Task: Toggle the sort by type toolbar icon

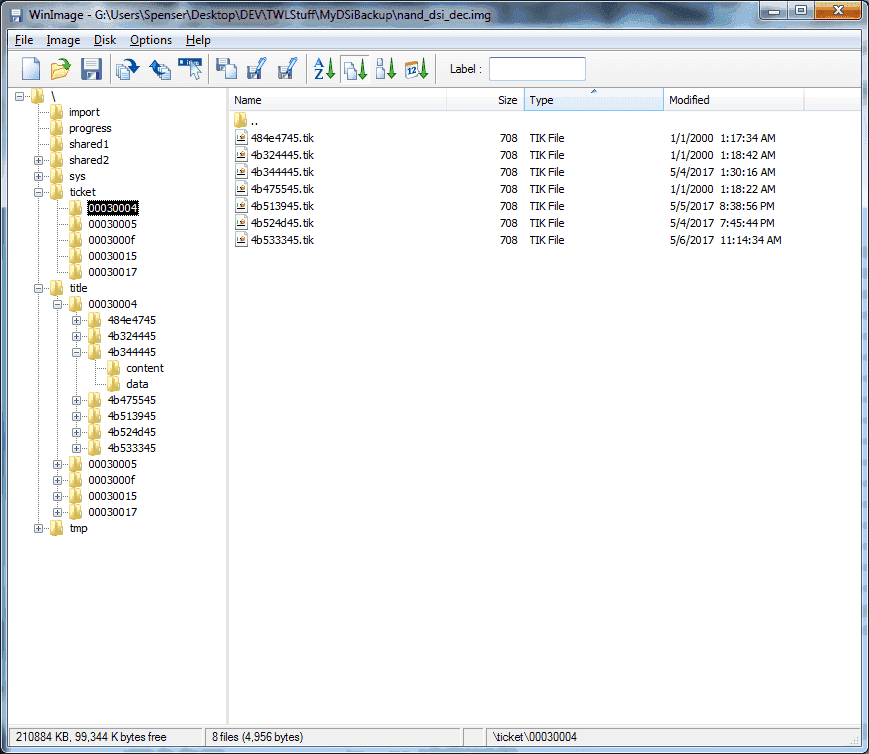Action: pyautogui.click(x=355, y=69)
